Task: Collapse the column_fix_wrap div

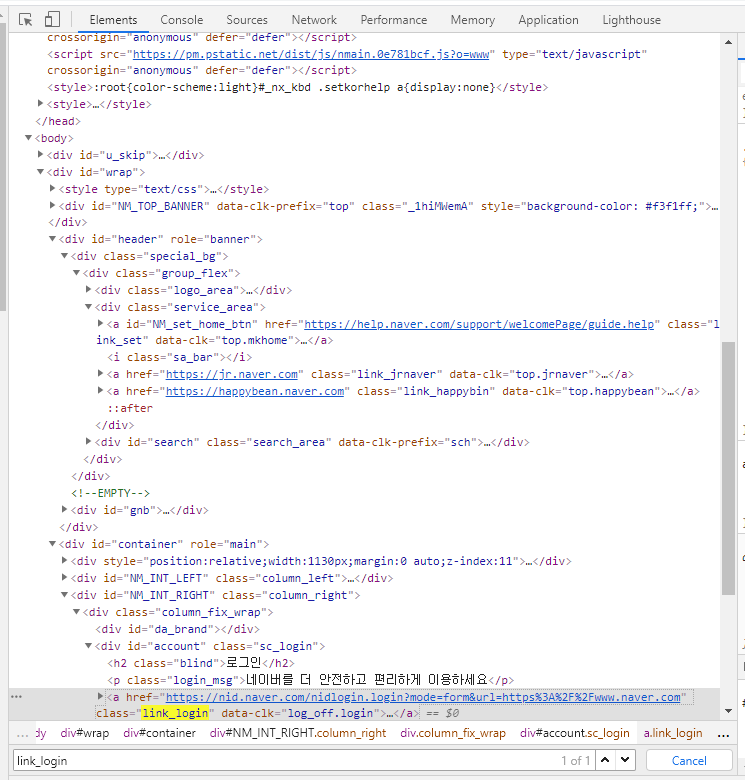Action: 76,611
